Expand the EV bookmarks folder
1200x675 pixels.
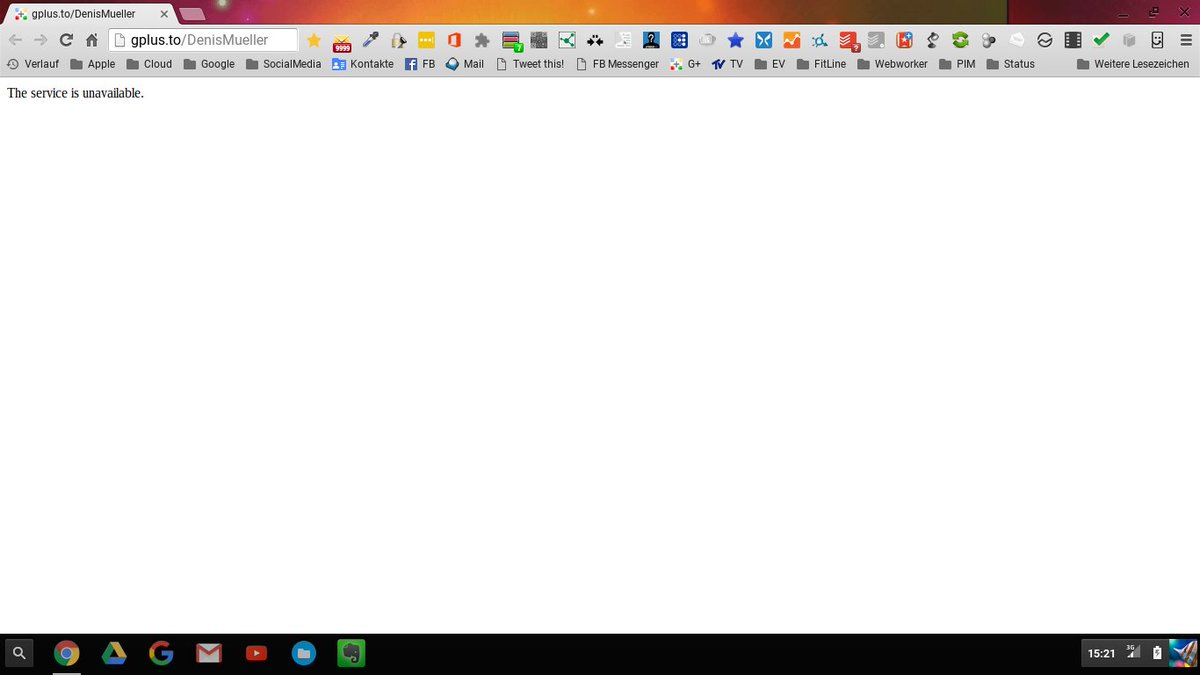point(770,64)
